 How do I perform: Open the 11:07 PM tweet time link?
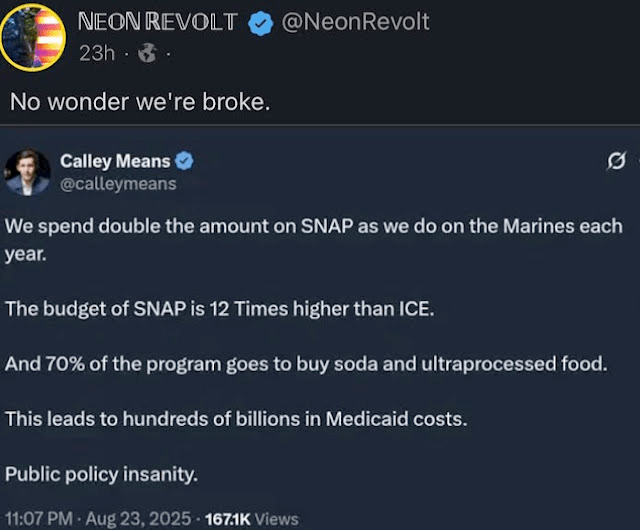(x=38, y=518)
